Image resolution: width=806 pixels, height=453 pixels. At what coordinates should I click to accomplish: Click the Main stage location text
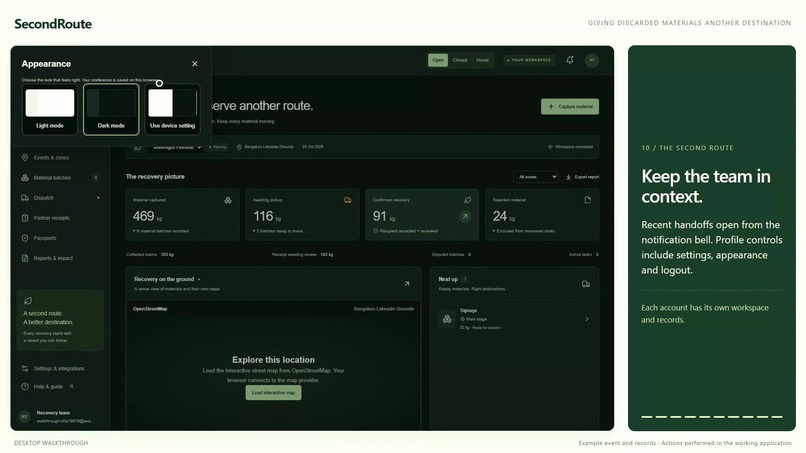click(476, 319)
